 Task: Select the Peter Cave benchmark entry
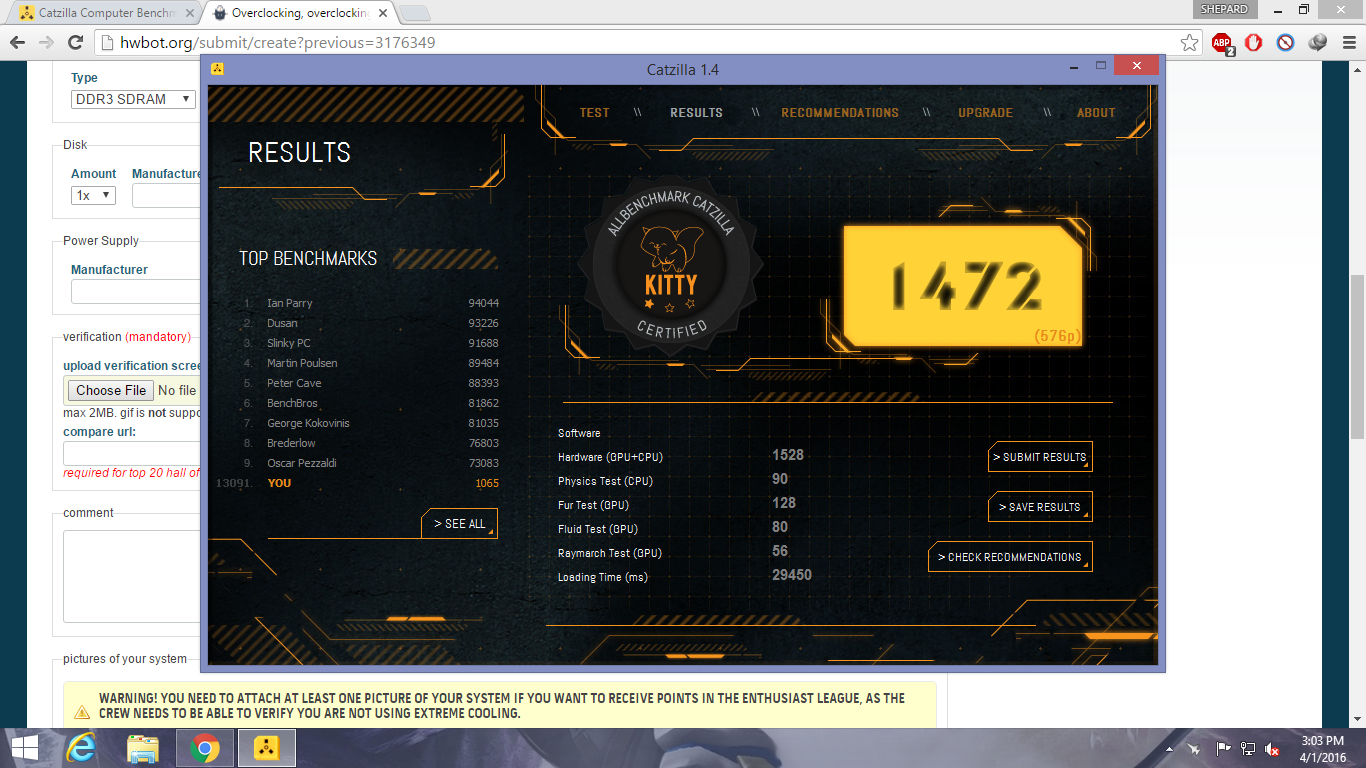point(370,383)
